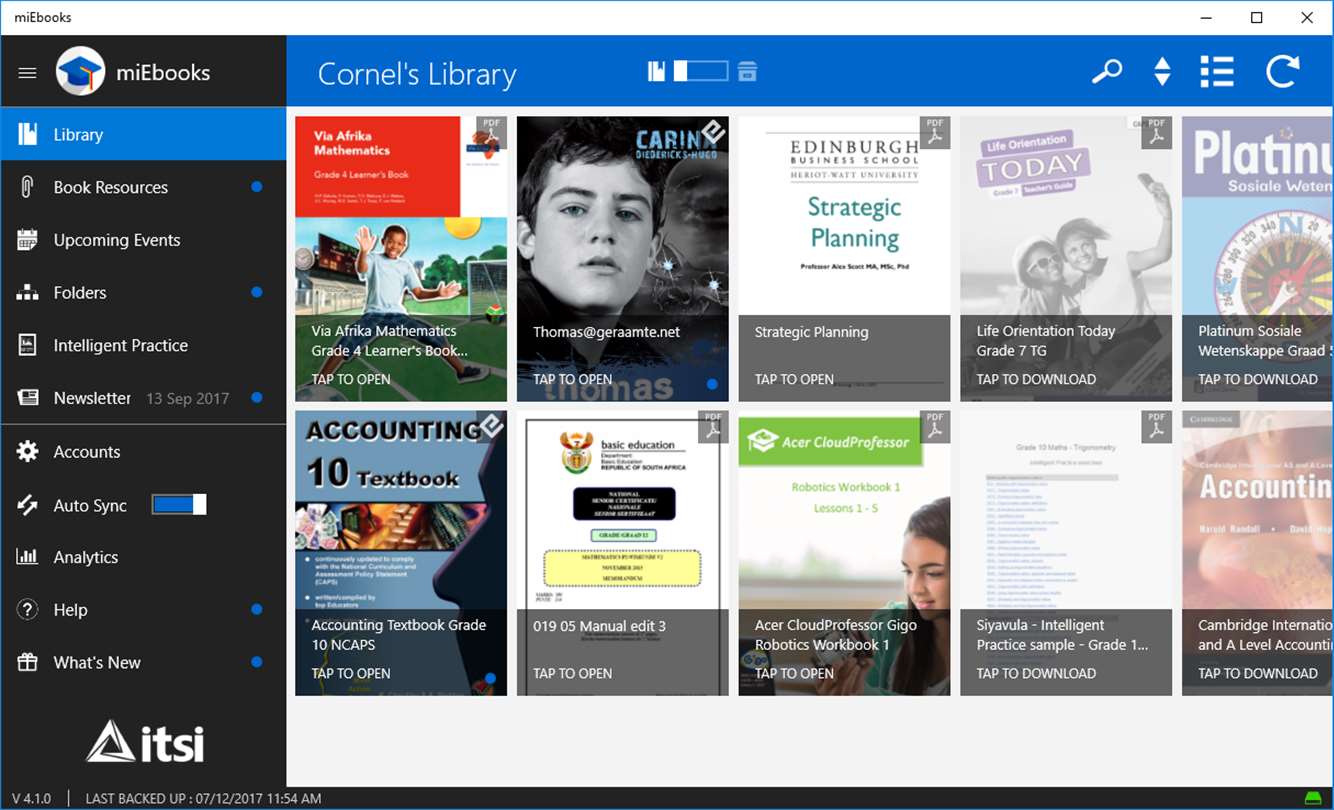Click the Accounts gear icon

pyautogui.click(x=27, y=452)
